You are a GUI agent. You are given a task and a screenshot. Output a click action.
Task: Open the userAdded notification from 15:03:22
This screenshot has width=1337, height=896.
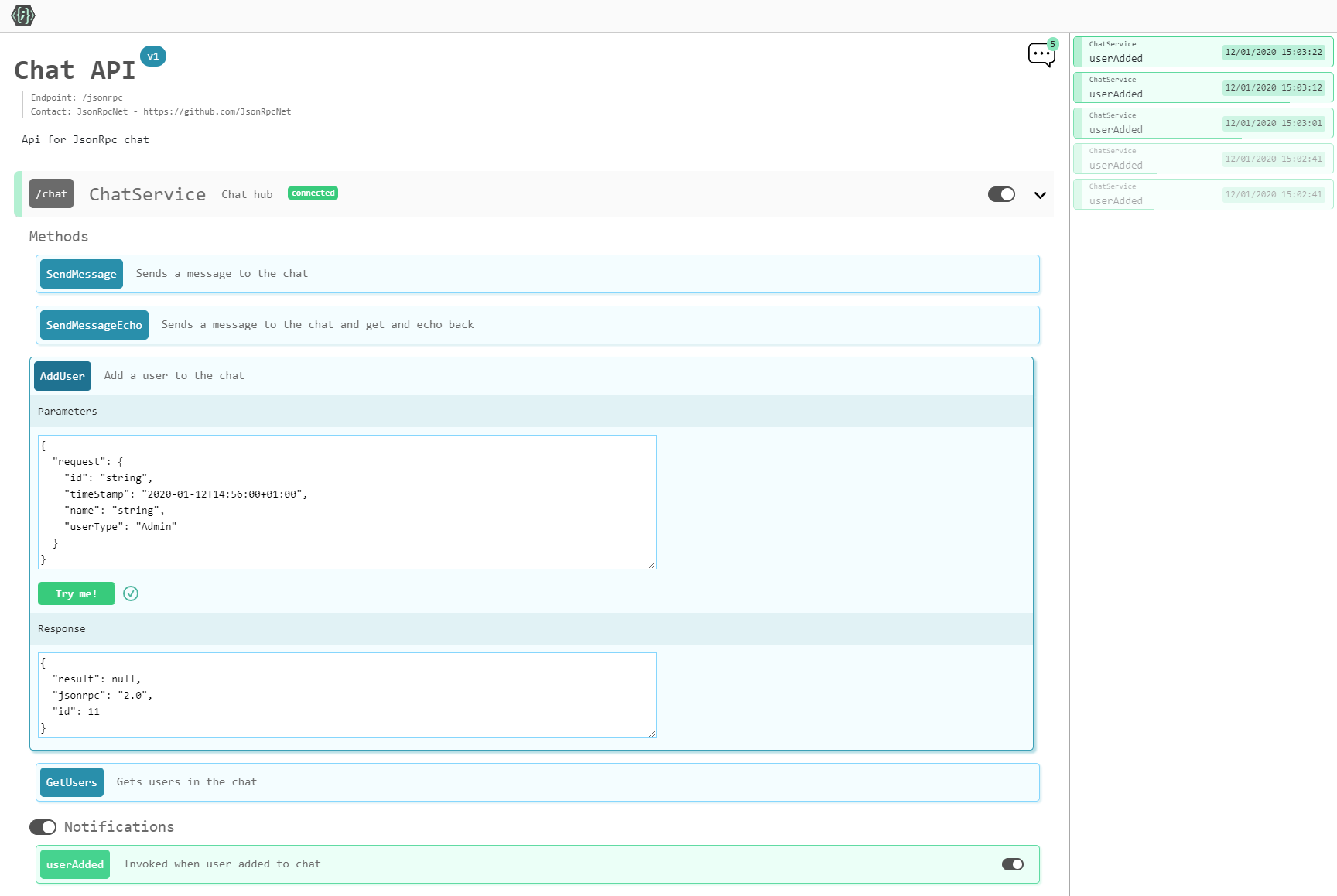pyautogui.click(x=1203, y=52)
